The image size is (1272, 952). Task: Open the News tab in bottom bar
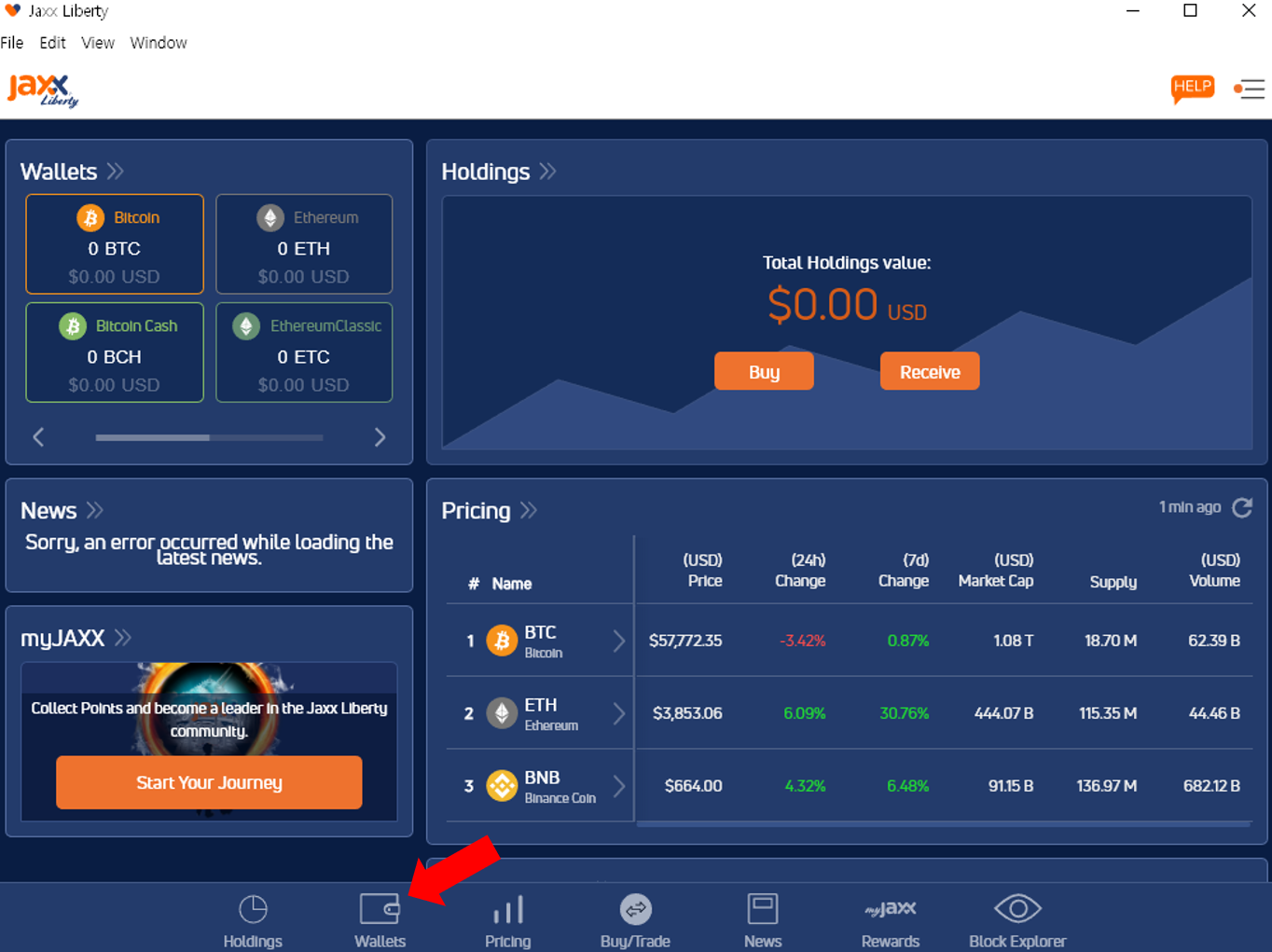tap(762, 921)
